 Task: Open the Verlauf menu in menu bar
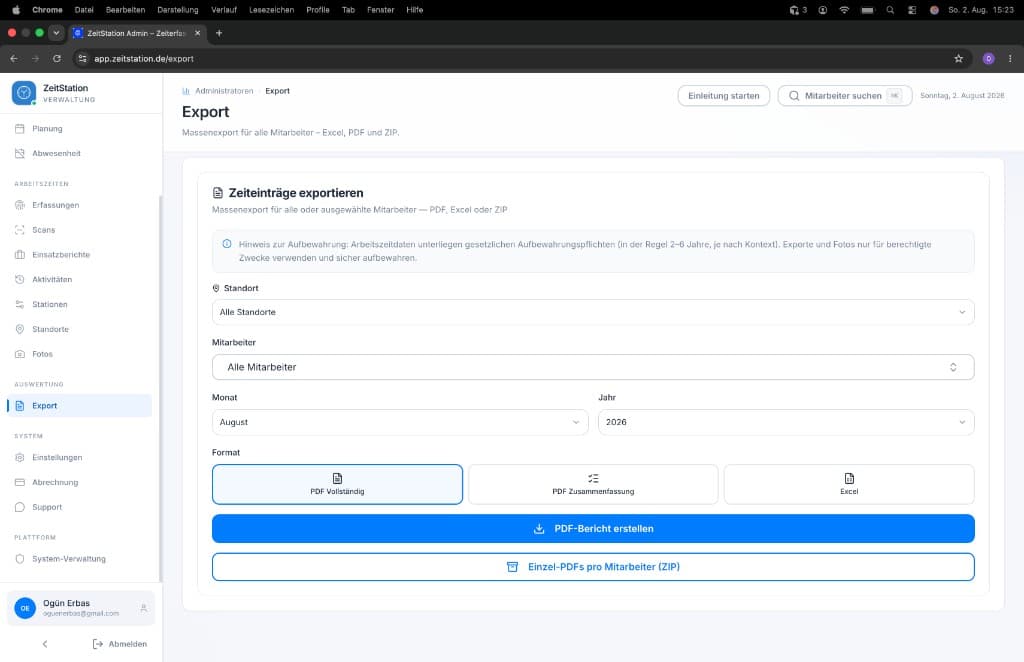(x=223, y=10)
